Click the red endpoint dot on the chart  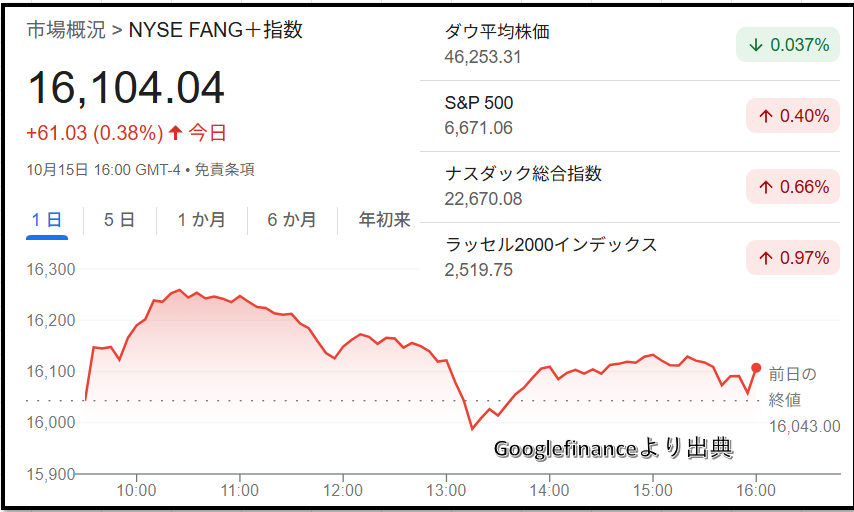[756, 368]
